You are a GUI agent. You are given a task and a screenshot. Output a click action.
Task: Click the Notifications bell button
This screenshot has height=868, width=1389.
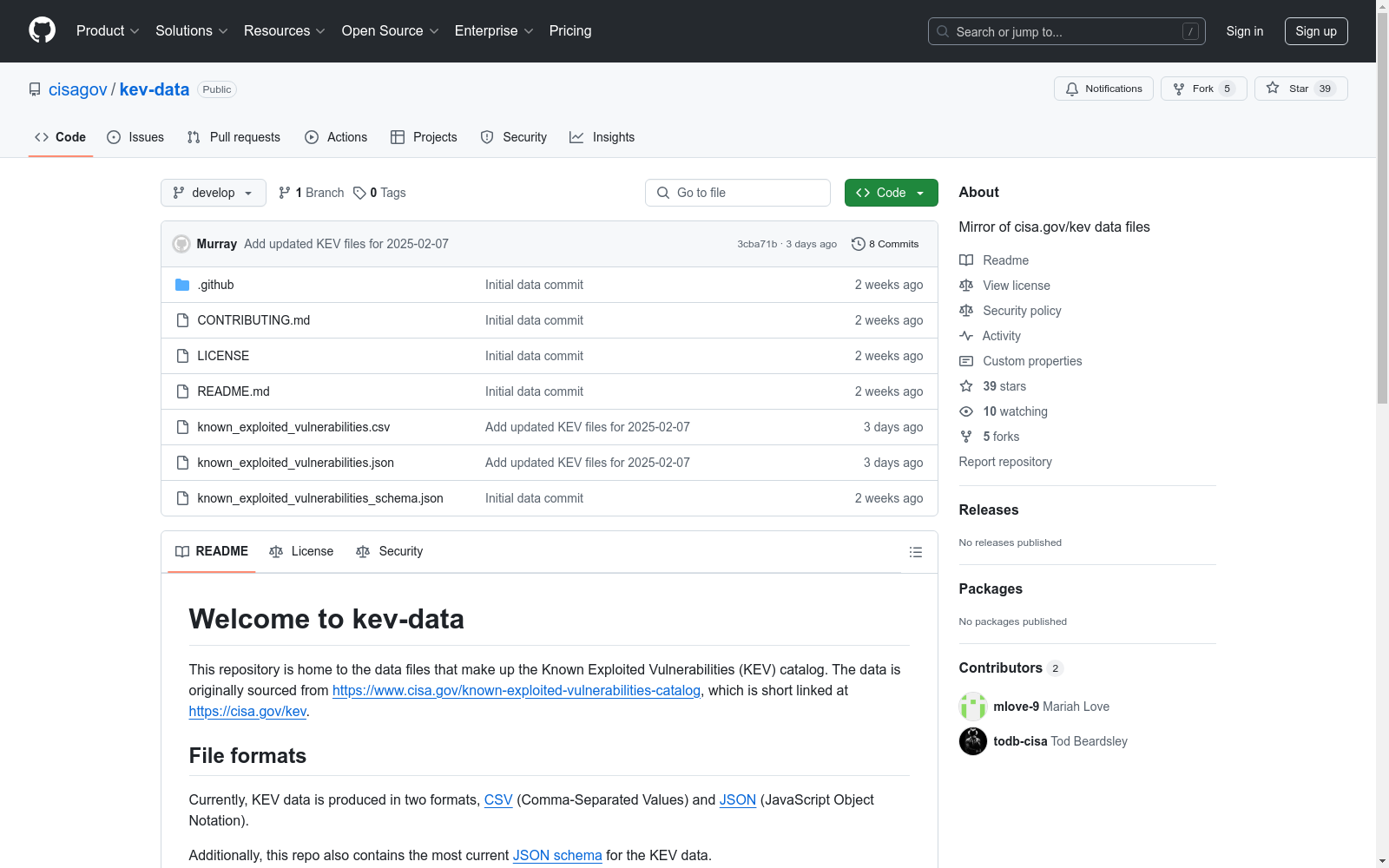(x=1103, y=89)
